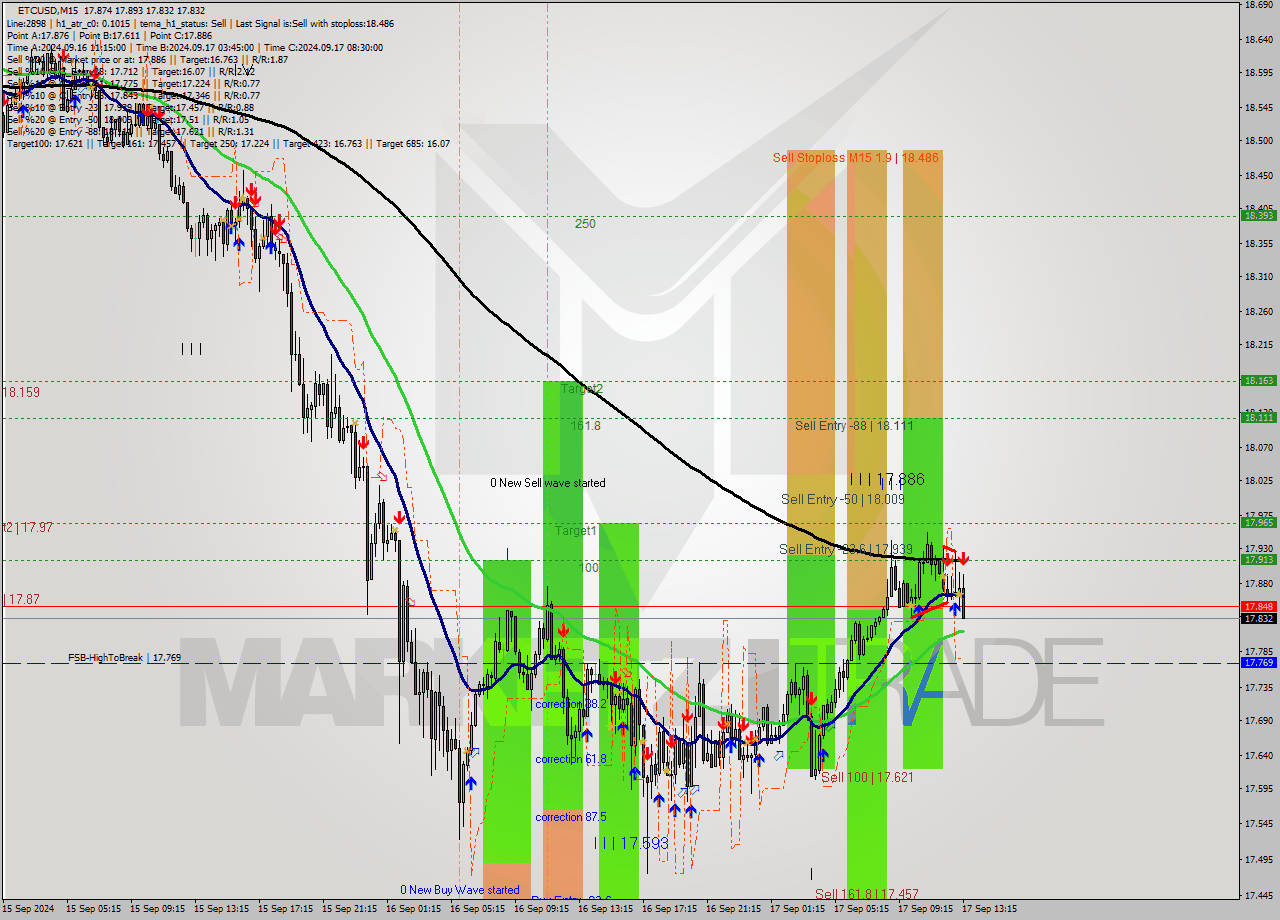Click the '15 Sep 21:15' time axis label
The height and width of the screenshot is (920, 1280).
(350, 909)
